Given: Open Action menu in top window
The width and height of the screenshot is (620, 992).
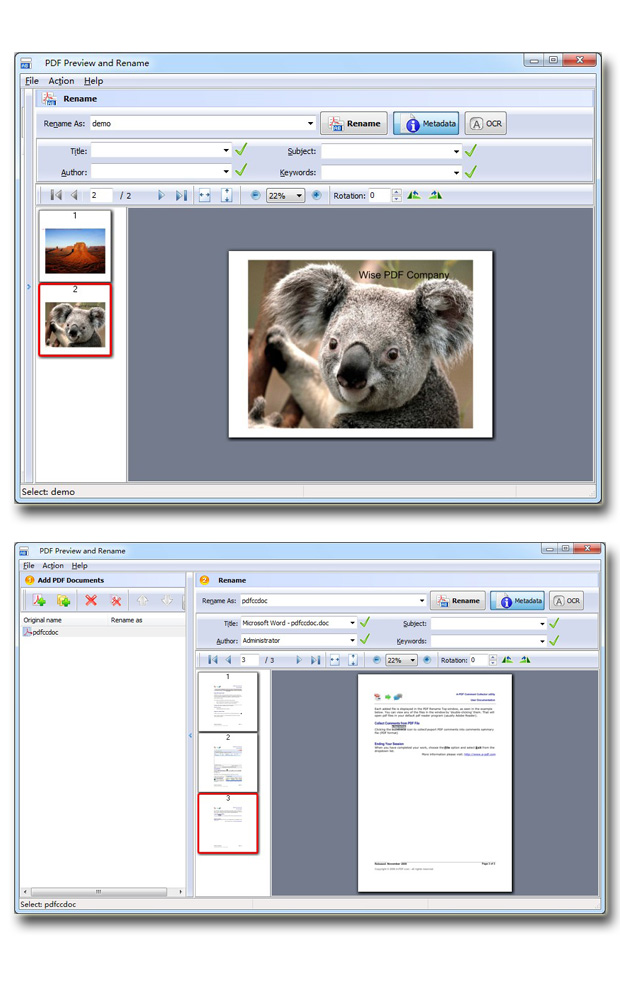Looking at the screenshot, I should (61, 81).
